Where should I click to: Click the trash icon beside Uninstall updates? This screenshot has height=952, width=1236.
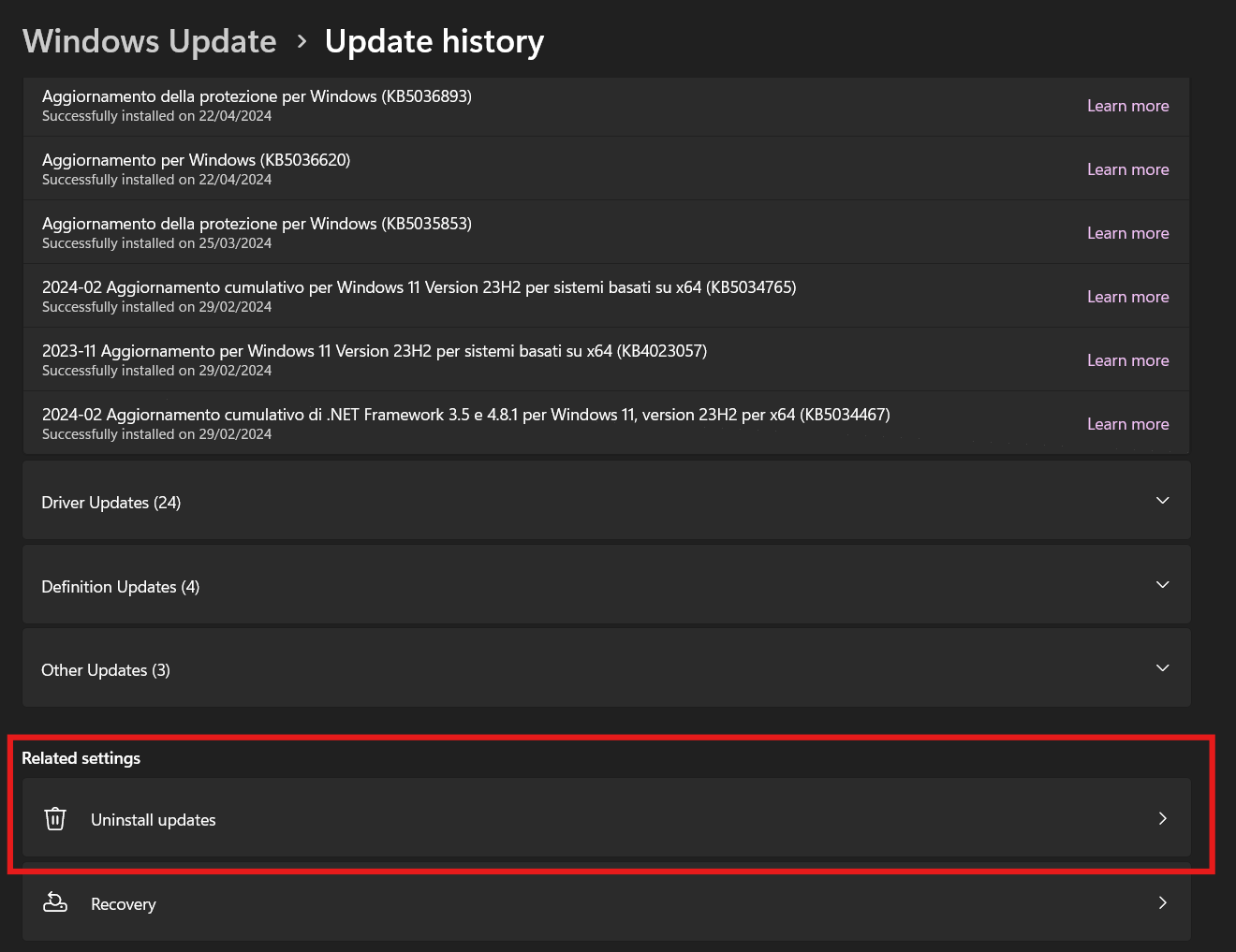(55, 819)
